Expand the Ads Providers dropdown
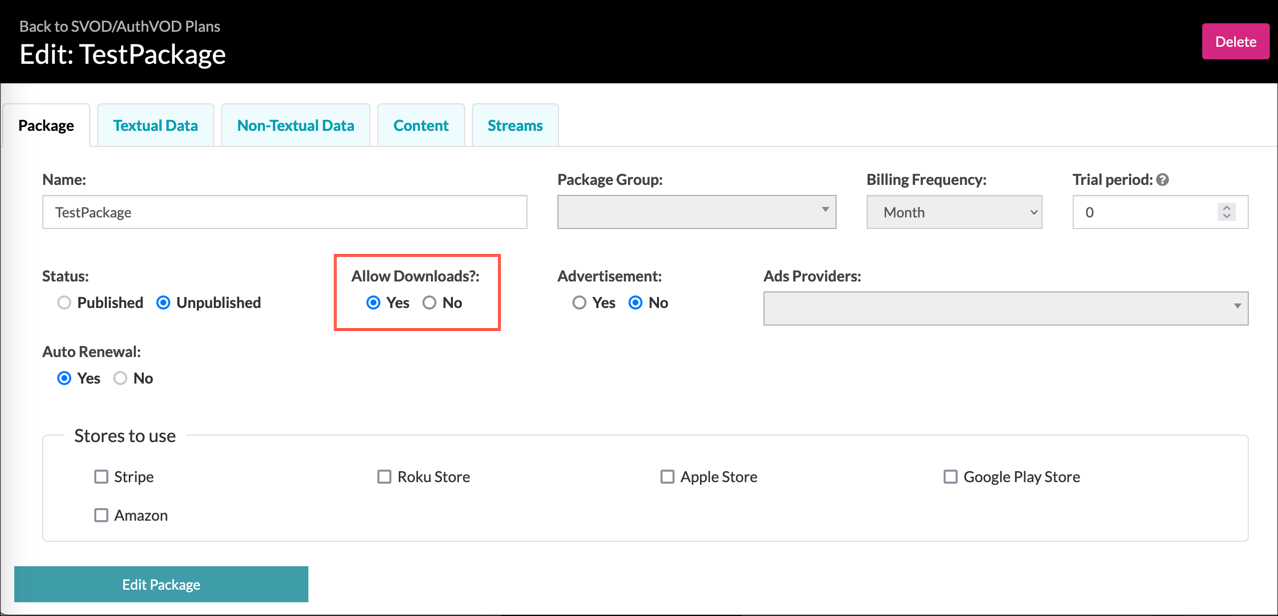1278x616 pixels. tap(1005, 308)
